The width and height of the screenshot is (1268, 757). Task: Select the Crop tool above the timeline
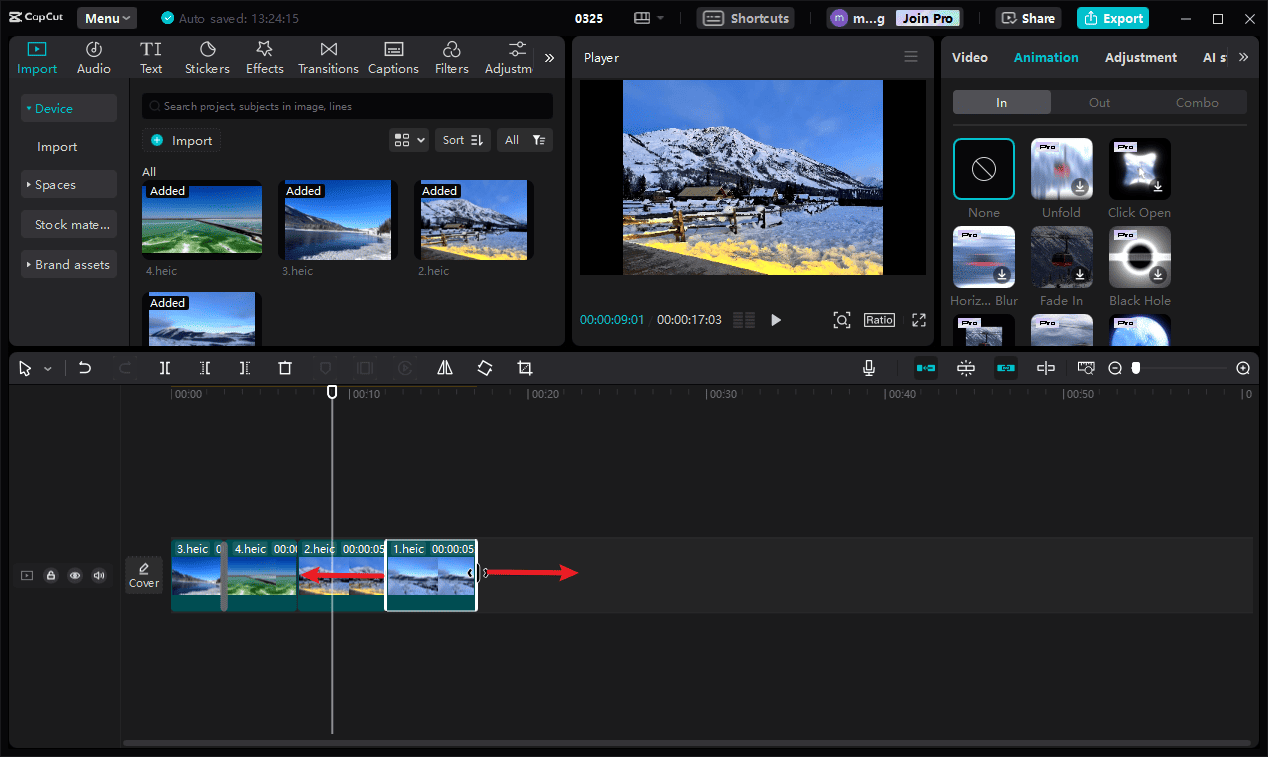[525, 368]
